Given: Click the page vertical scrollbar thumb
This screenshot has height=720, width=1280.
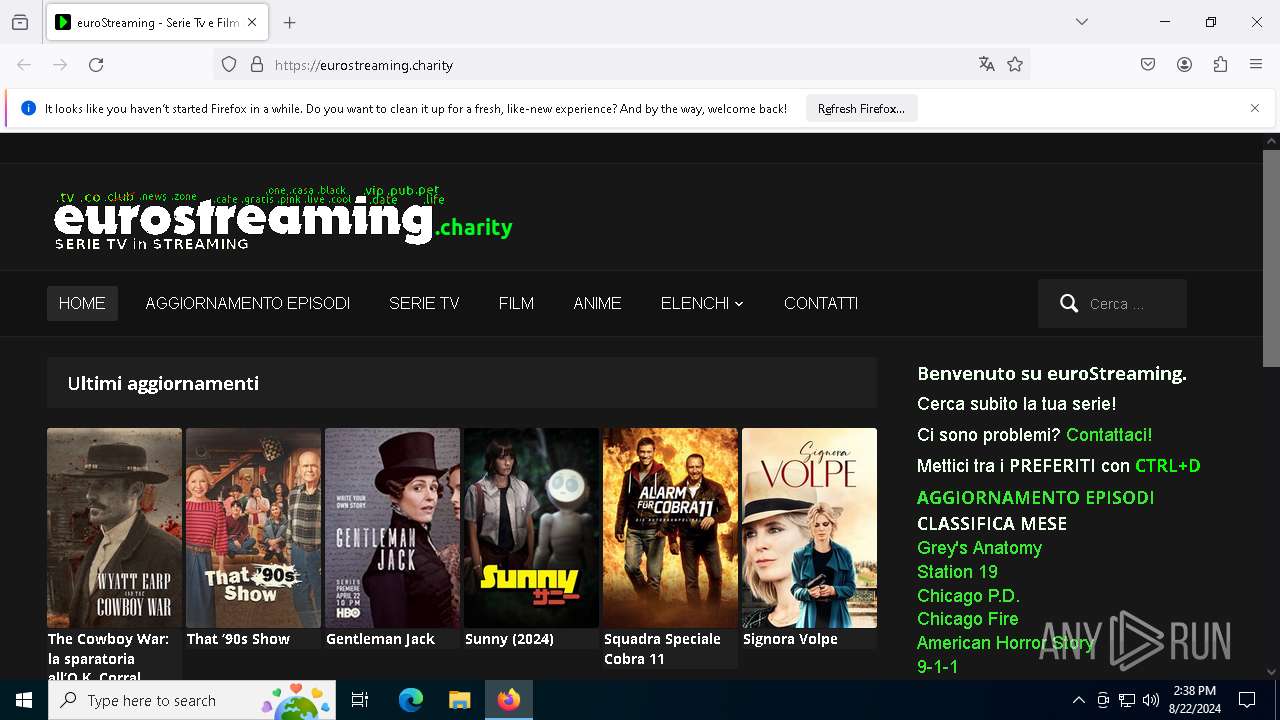Looking at the screenshot, I should [x=1271, y=259].
